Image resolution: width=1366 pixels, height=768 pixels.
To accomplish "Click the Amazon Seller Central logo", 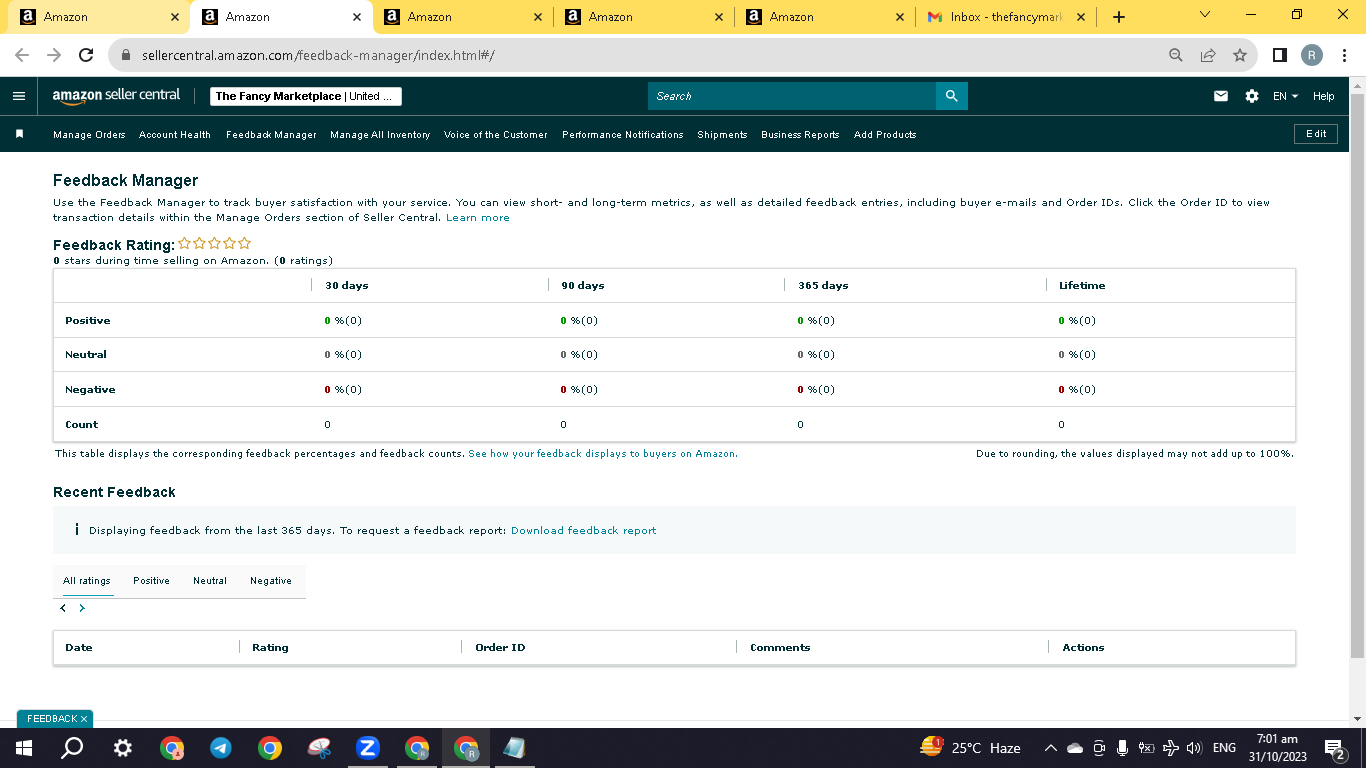I will 116,96.
